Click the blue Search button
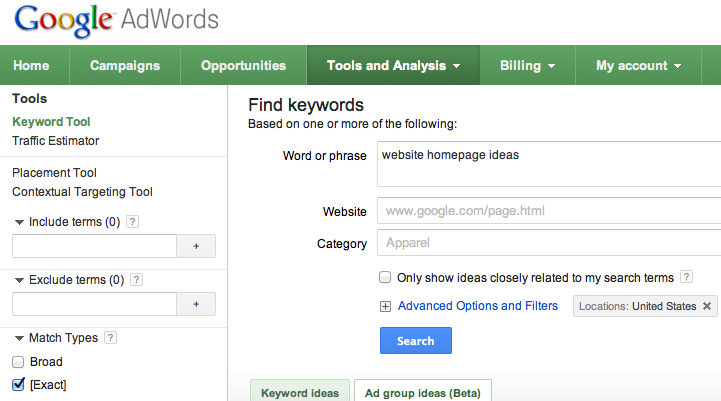Screen dimensions: 721x401 pyautogui.click(x=416, y=341)
